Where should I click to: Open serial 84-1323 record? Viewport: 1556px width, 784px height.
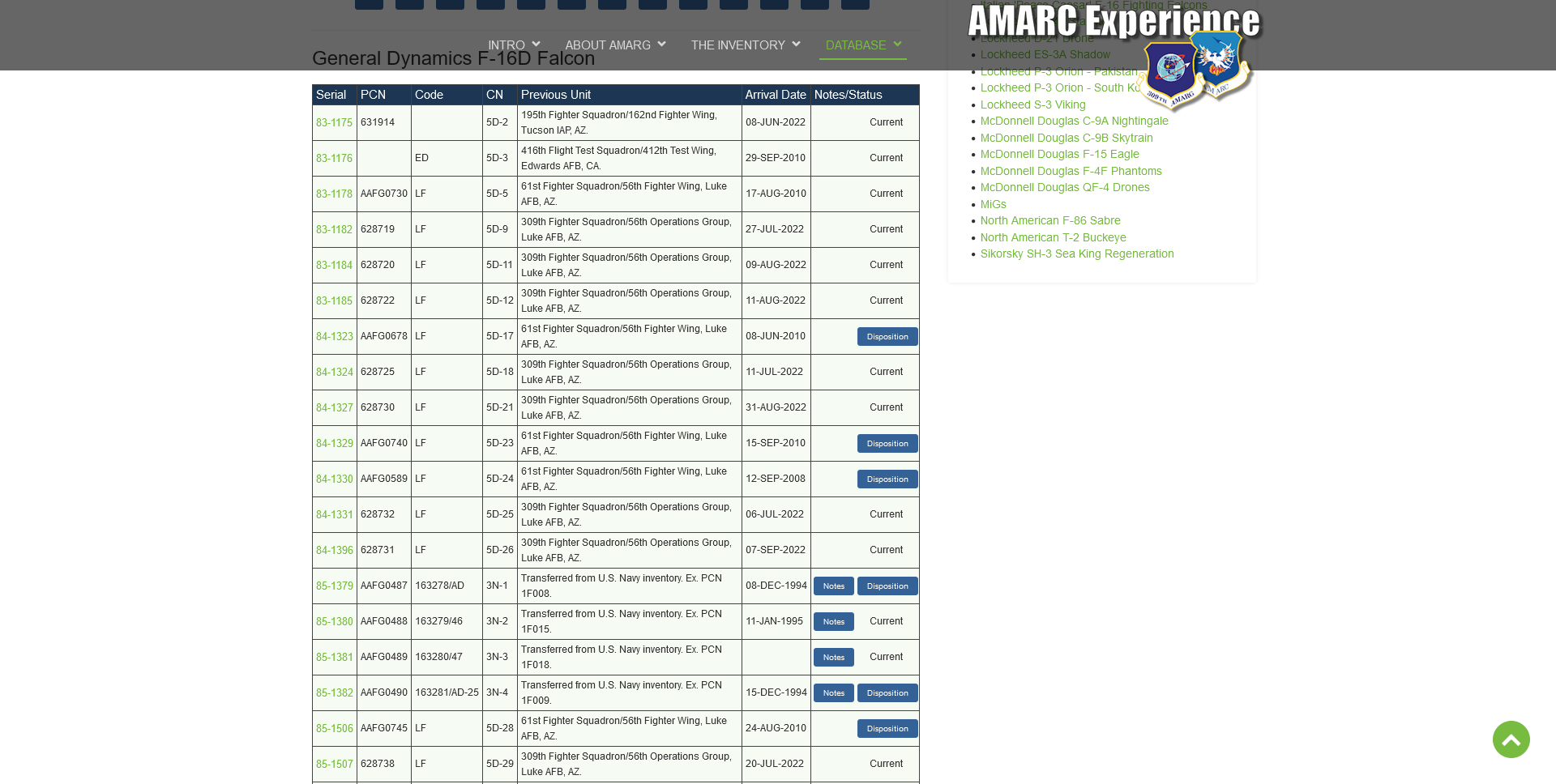pos(334,336)
